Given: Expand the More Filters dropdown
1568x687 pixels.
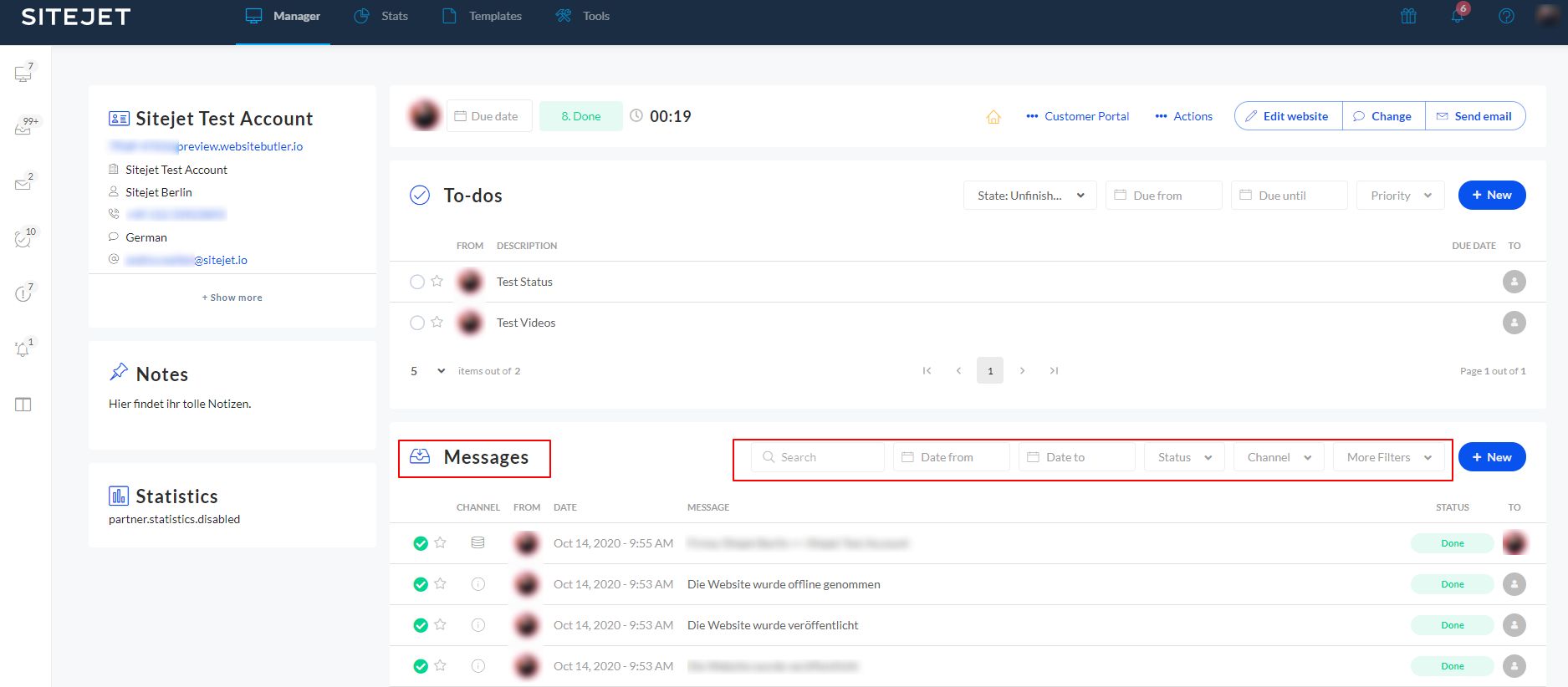Looking at the screenshot, I should [x=1388, y=457].
